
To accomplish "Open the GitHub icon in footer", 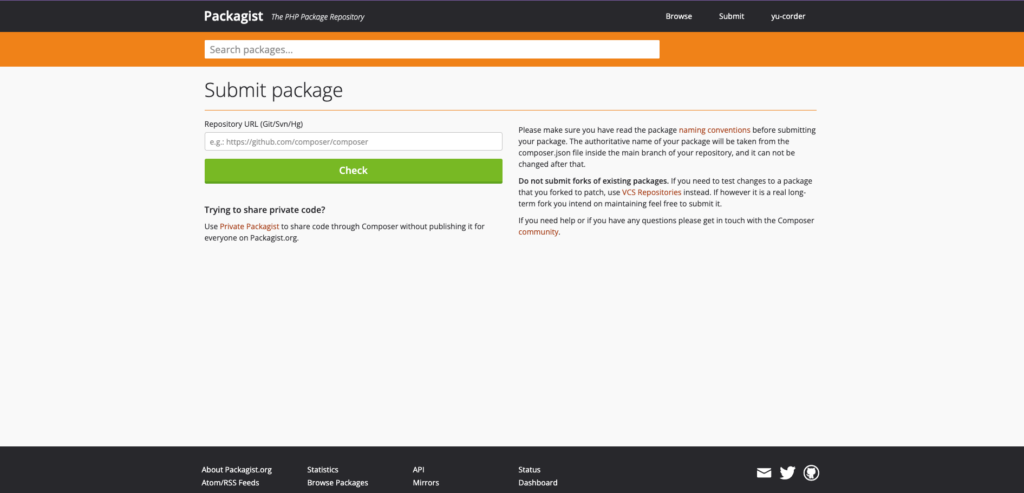I will point(811,473).
